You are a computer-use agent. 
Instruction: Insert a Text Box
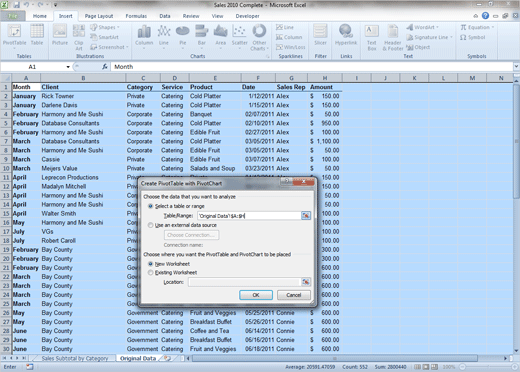(x=372, y=37)
